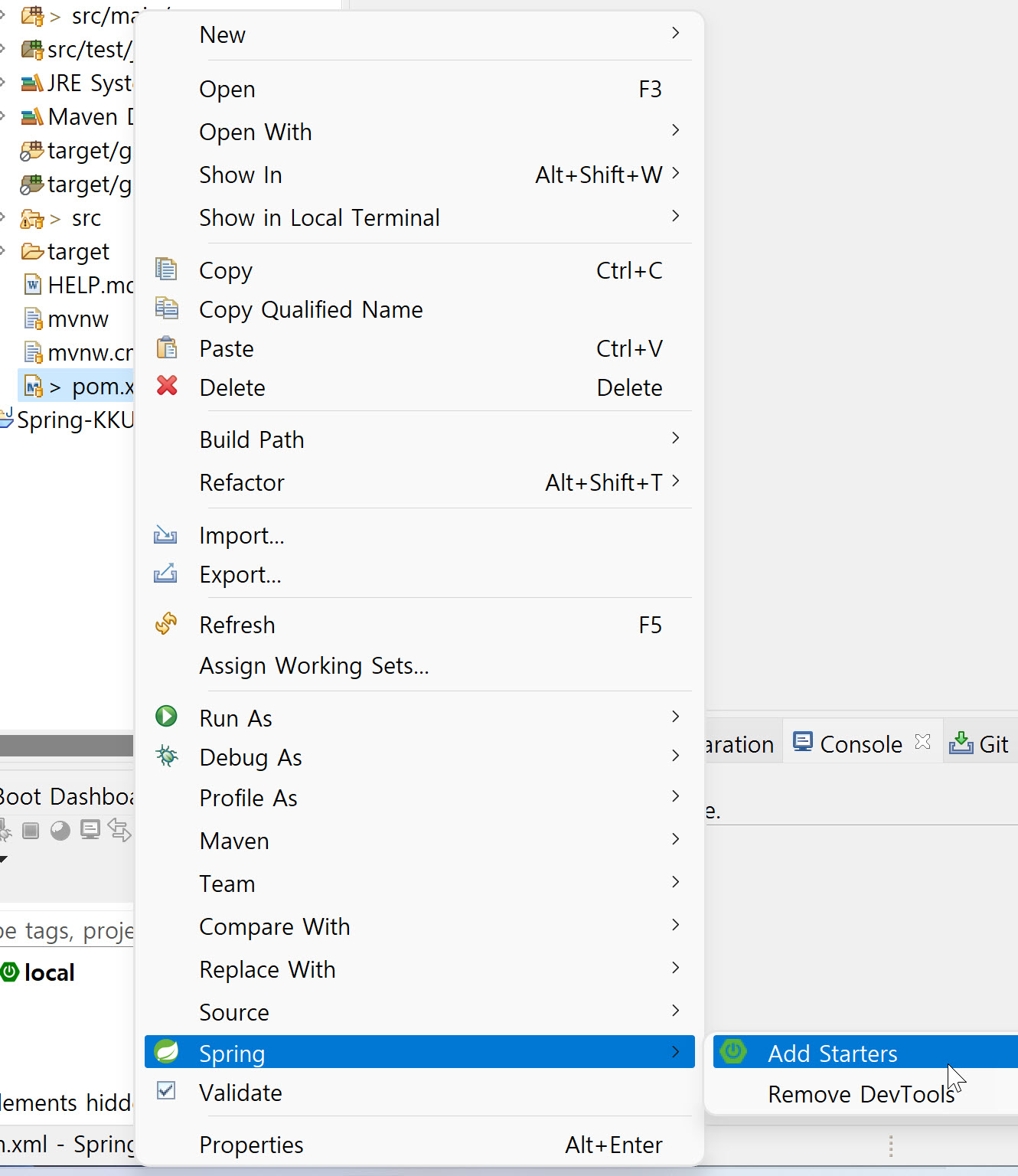The height and width of the screenshot is (1176, 1018).
Task: Click the Refresh arrows icon
Action: [166, 624]
